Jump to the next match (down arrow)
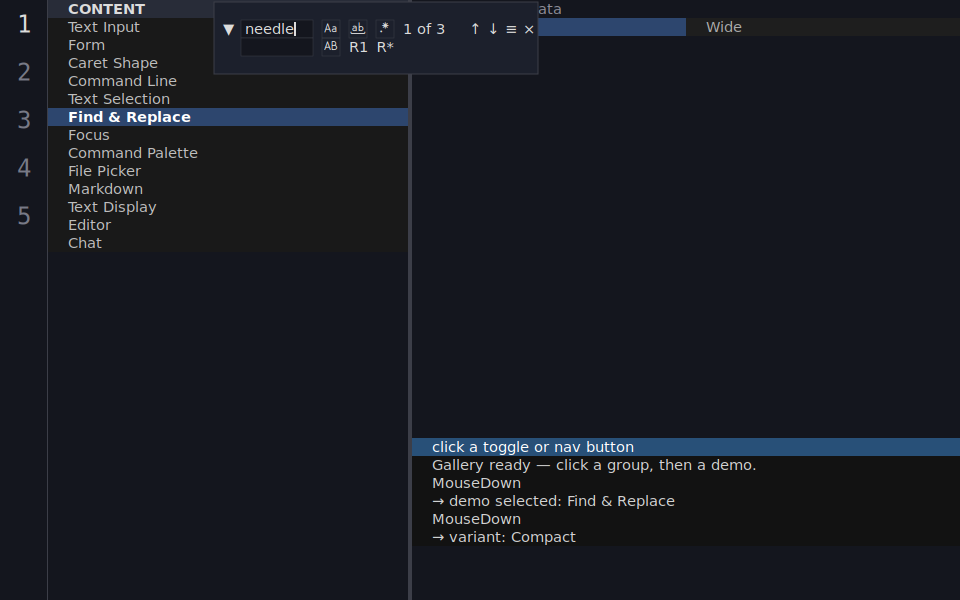 (493, 29)
